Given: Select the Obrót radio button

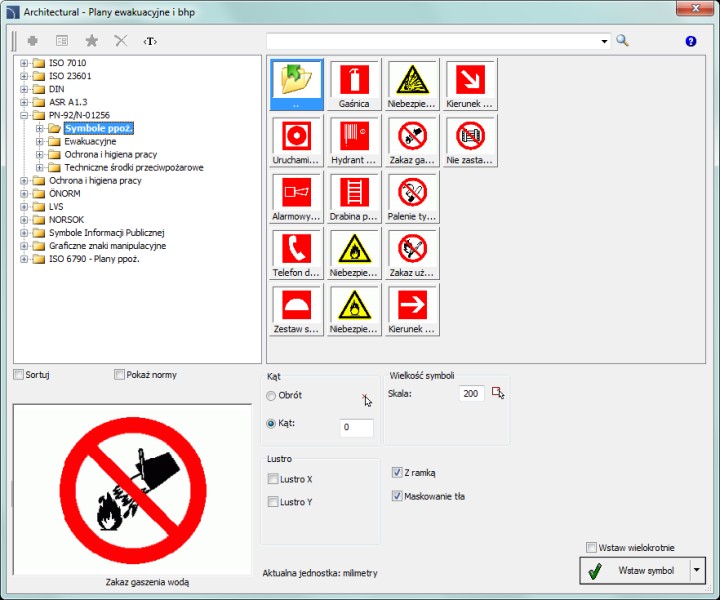Looking at the screenshot, I should pos(272,396).
